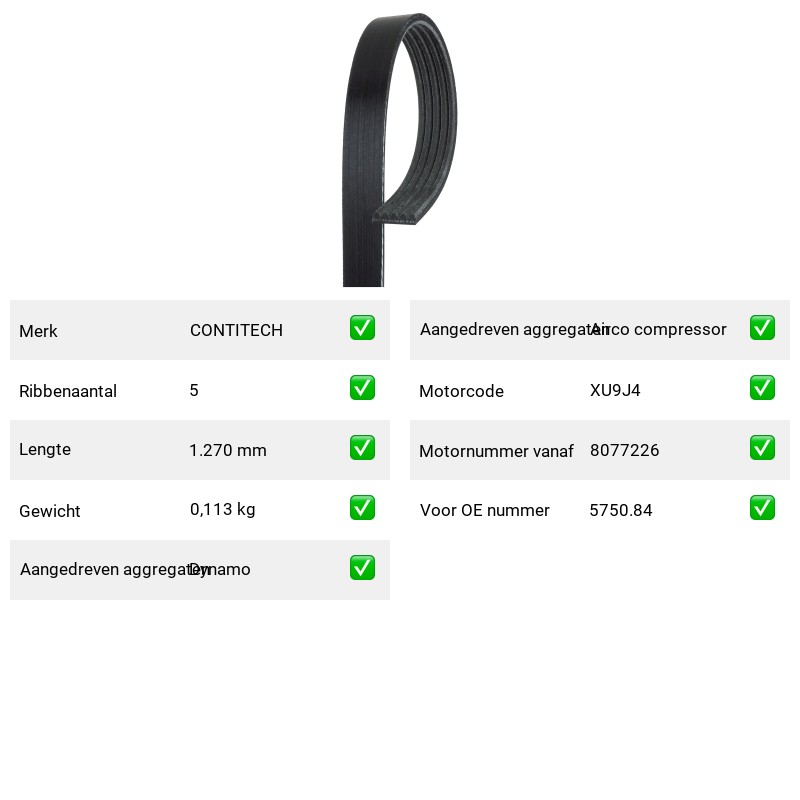This screenshot has height=800, width=800.
Task: Click the checkmark next to XU9J4
Action: (762, 388)
